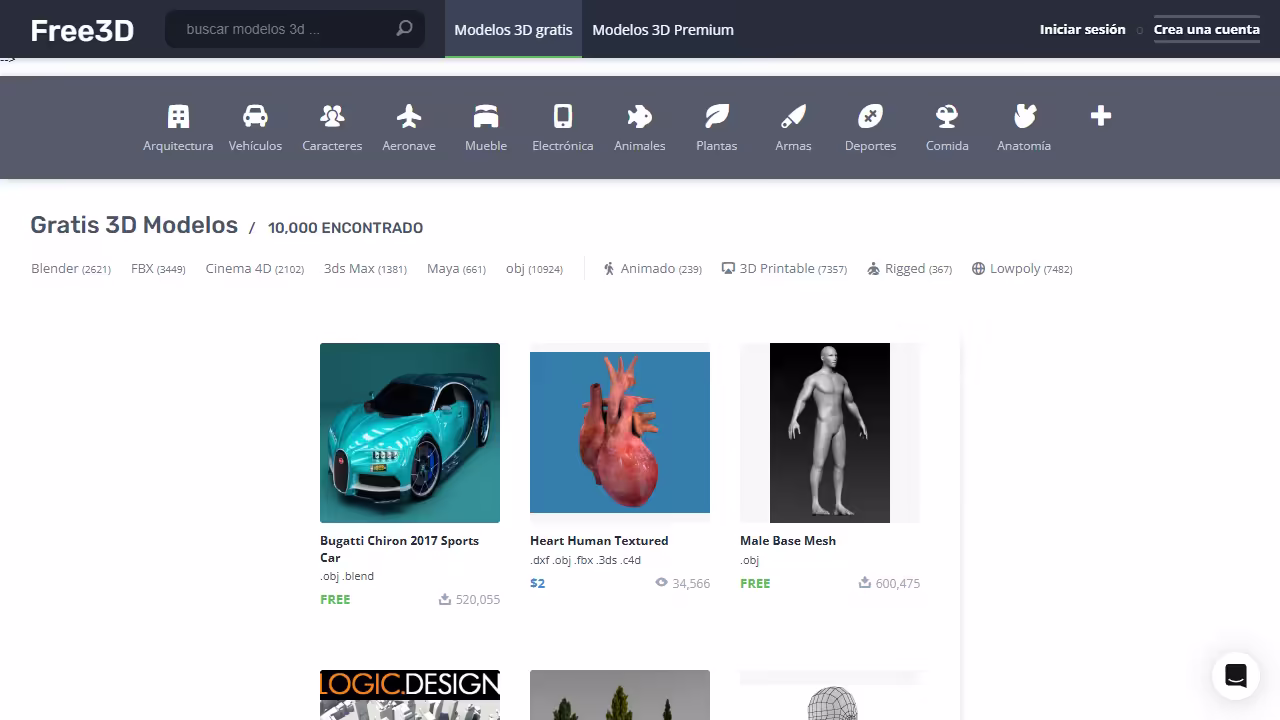Open the Arquitectura category icon
The width and height of the screenshot is (1280, 720).
point(178,116)
